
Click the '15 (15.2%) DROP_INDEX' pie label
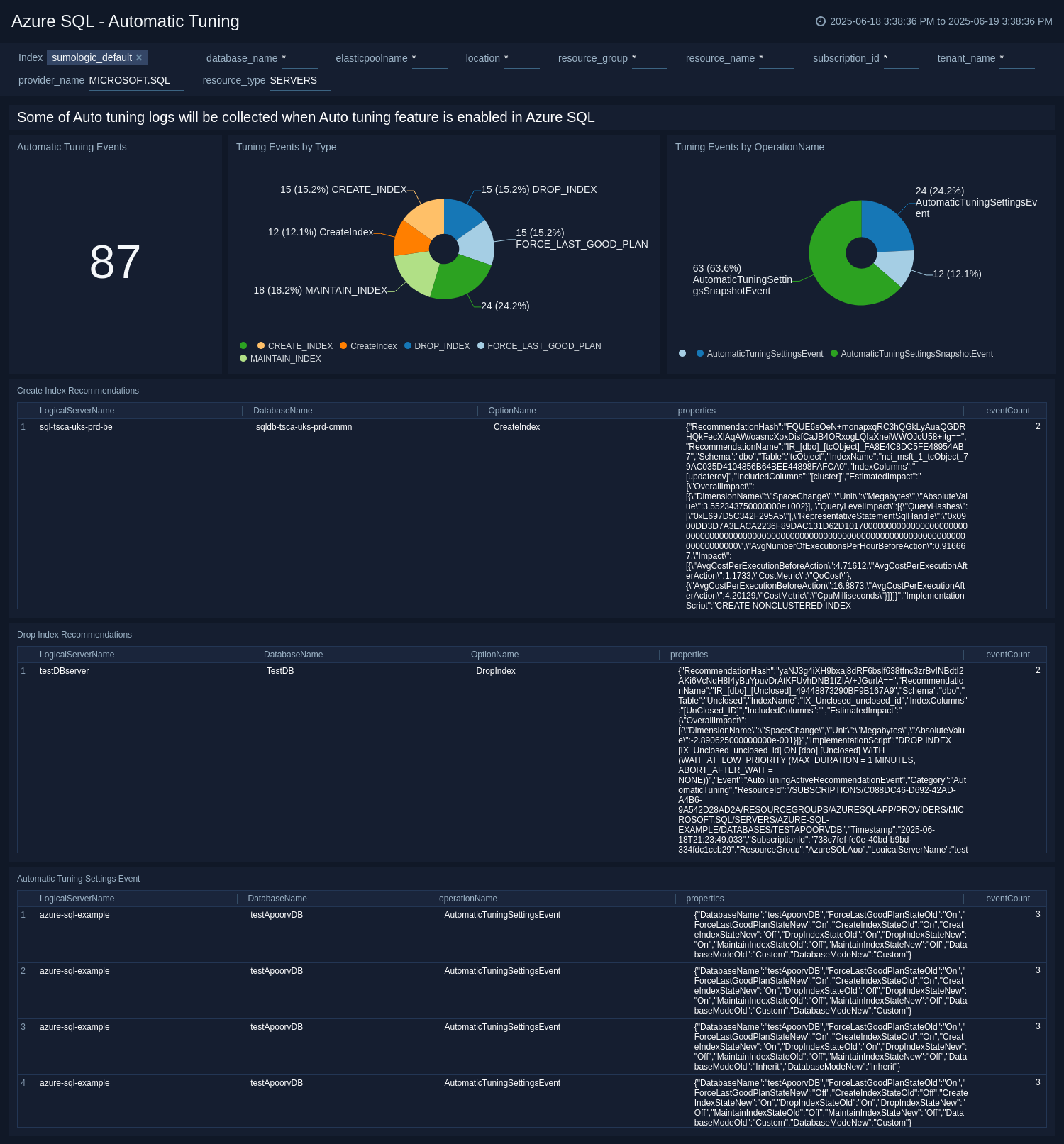pos(538,189)
